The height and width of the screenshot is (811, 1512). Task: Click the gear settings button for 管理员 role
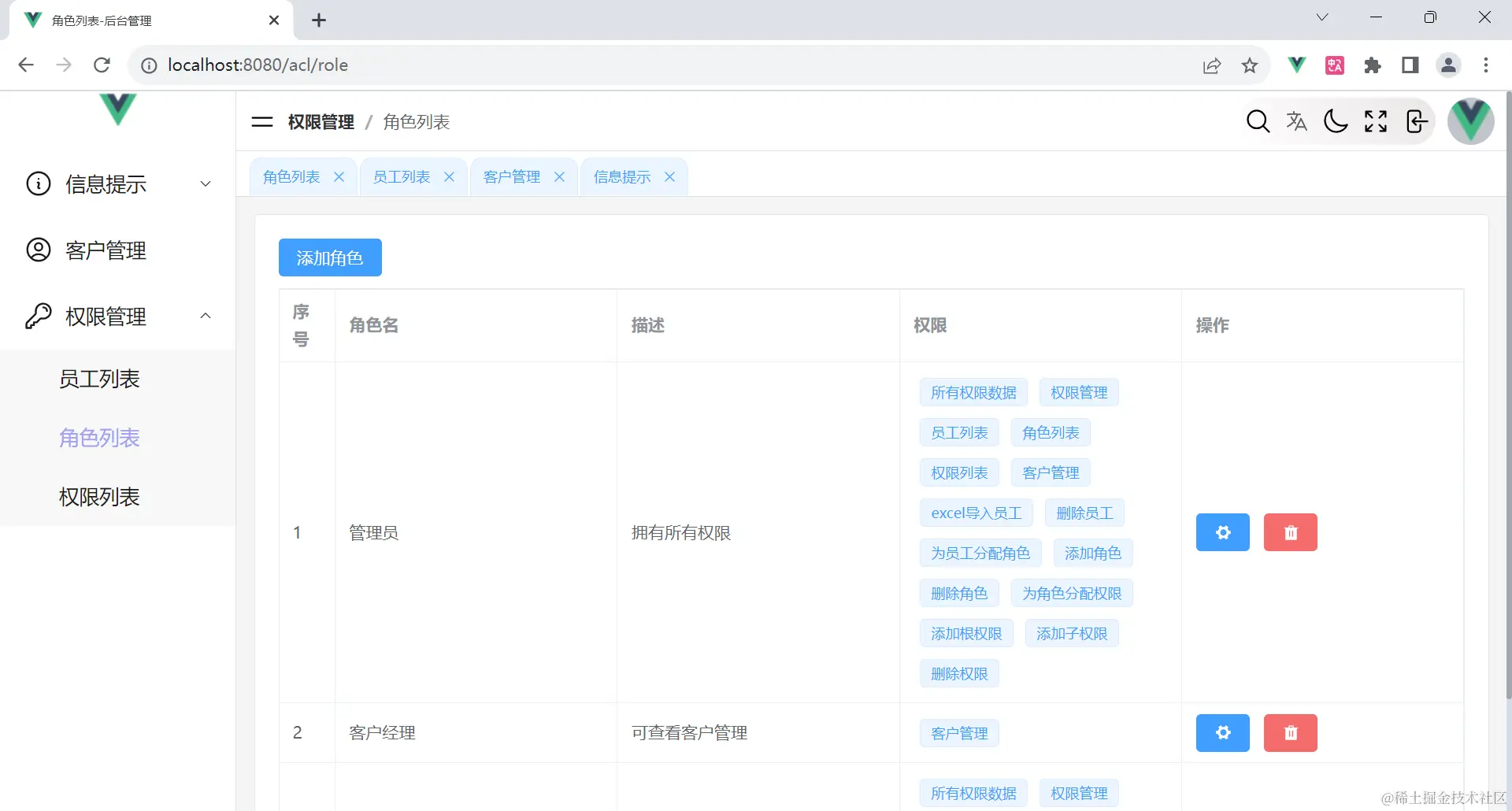(x=1222, y=531)
